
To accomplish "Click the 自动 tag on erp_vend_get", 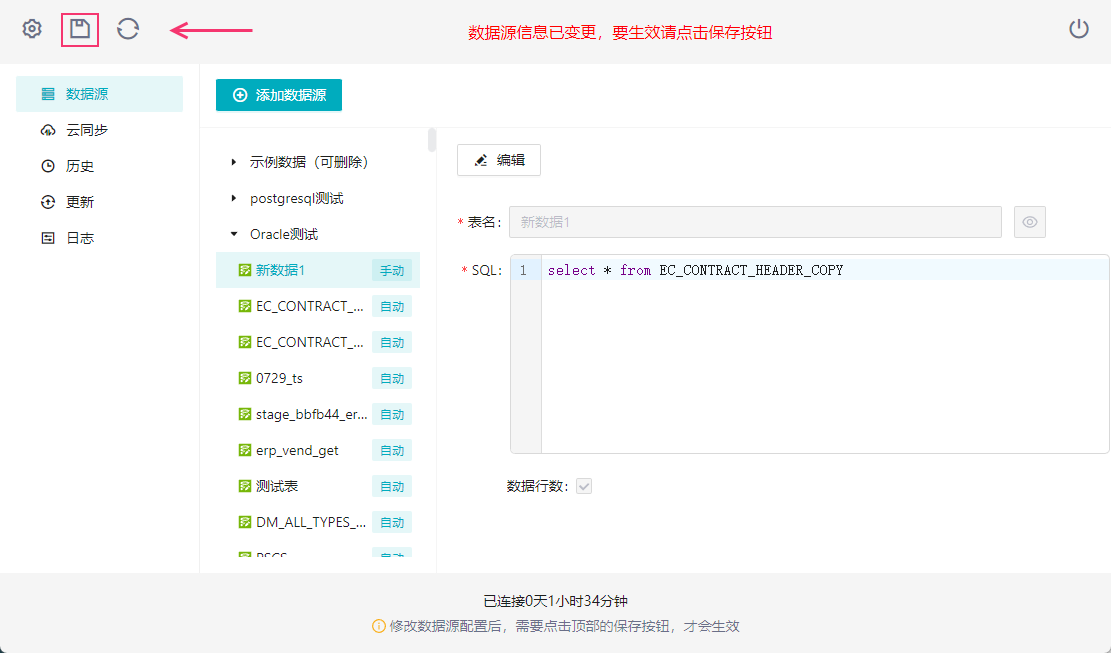I will (x=392, y=450).
